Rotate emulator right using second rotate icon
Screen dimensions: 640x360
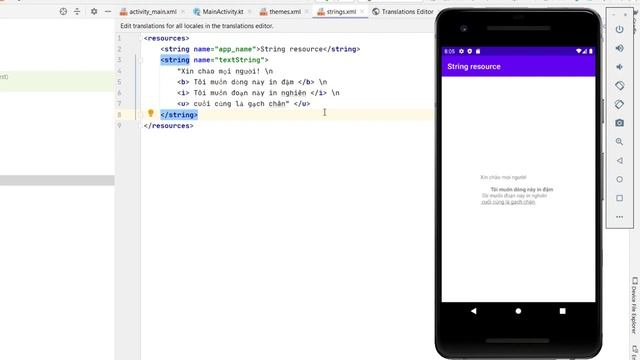(x=619, y=104)
